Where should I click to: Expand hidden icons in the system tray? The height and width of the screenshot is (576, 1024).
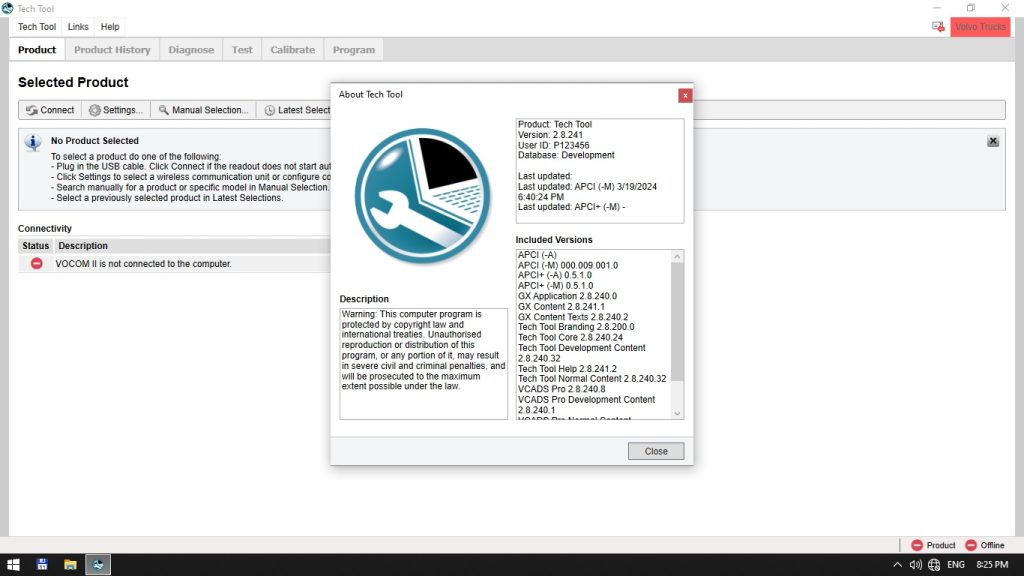(x=897, y=564)
